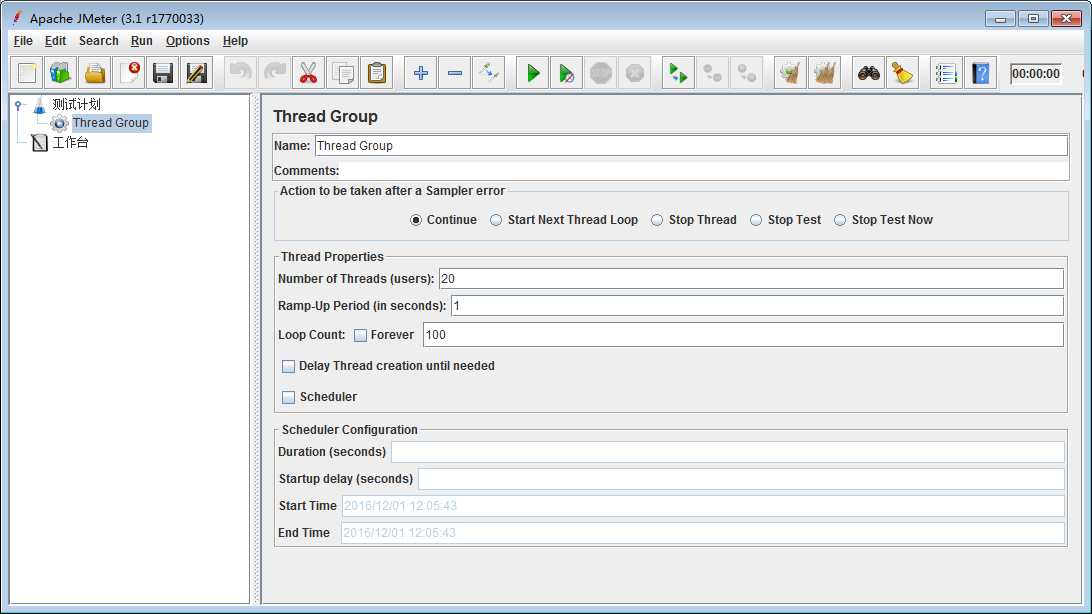Select the Stop Test radio button
This screenshot has width=1092, height=614.
coord(756,220)
